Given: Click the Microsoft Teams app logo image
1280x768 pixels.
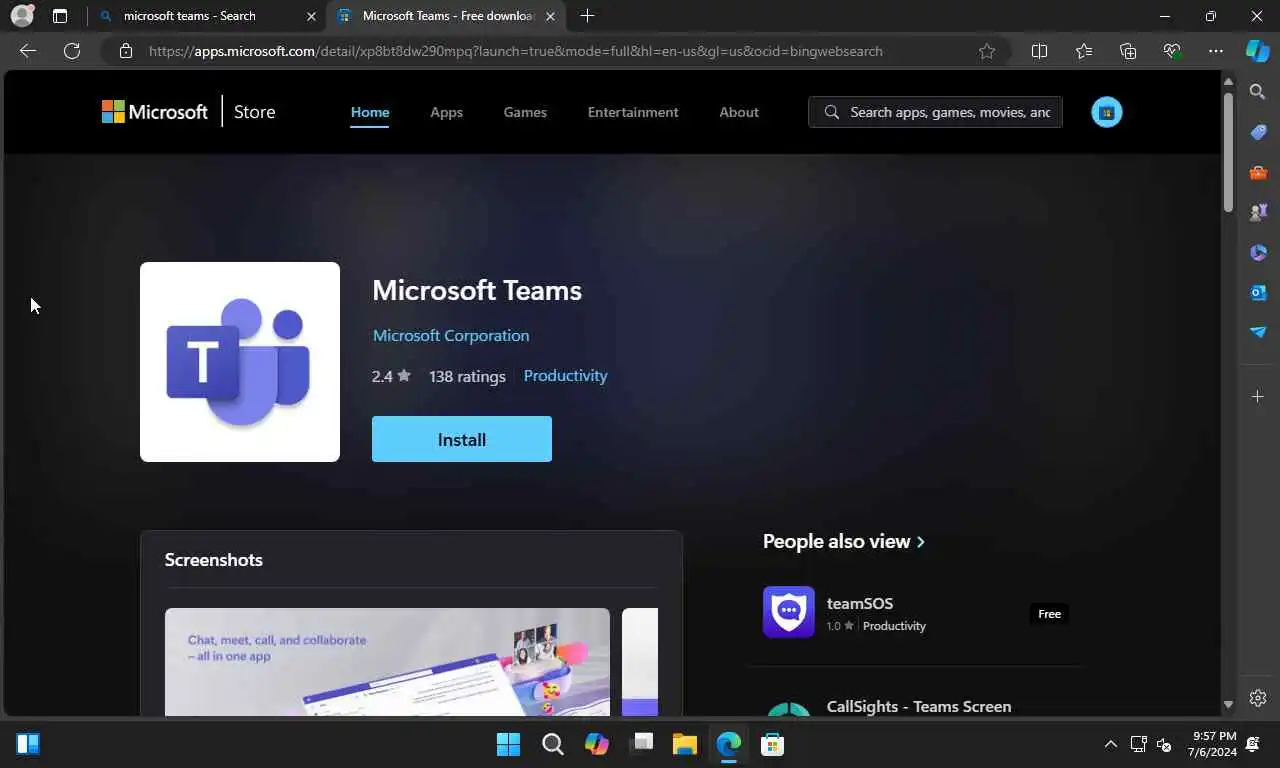Looking at the screenshot, I should point(240,362).
